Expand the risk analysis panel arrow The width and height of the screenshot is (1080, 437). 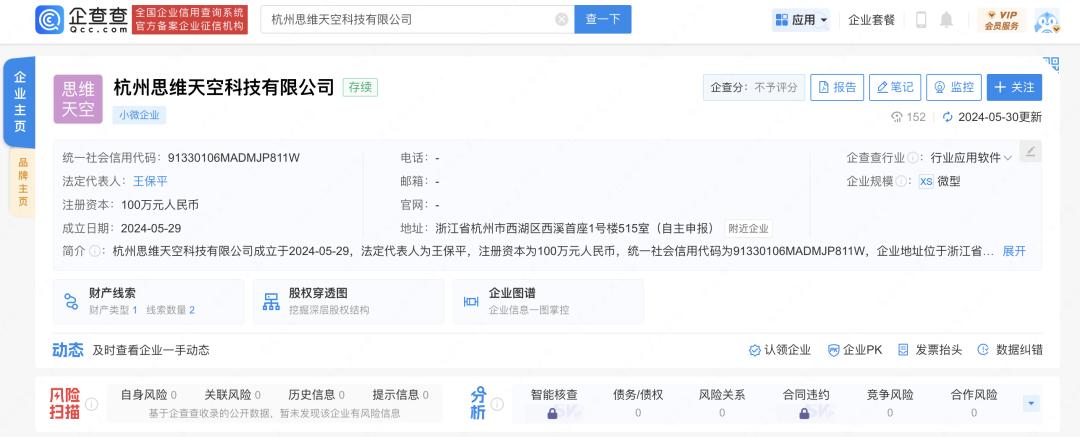(x=1031, y=403)
